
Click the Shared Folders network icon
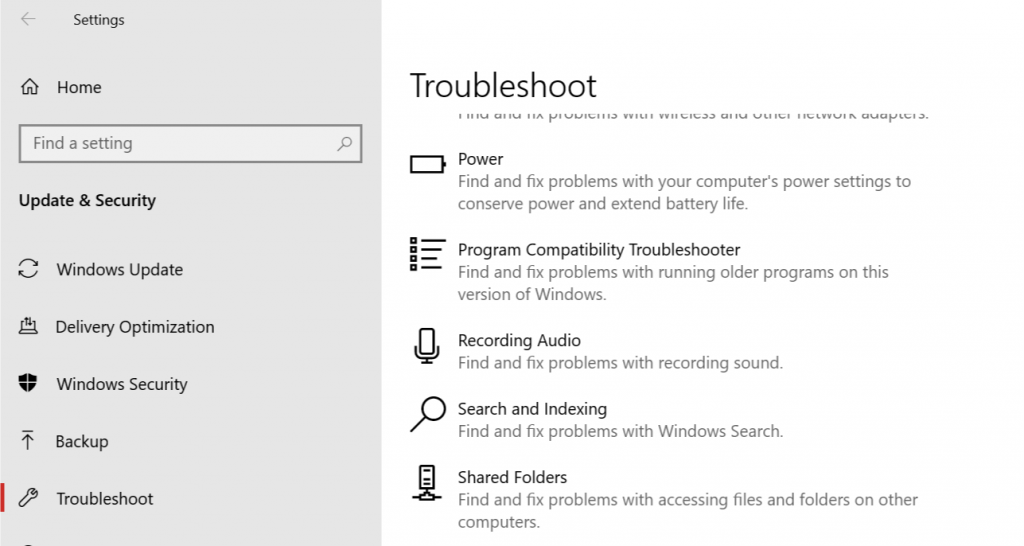coord(427,483)
